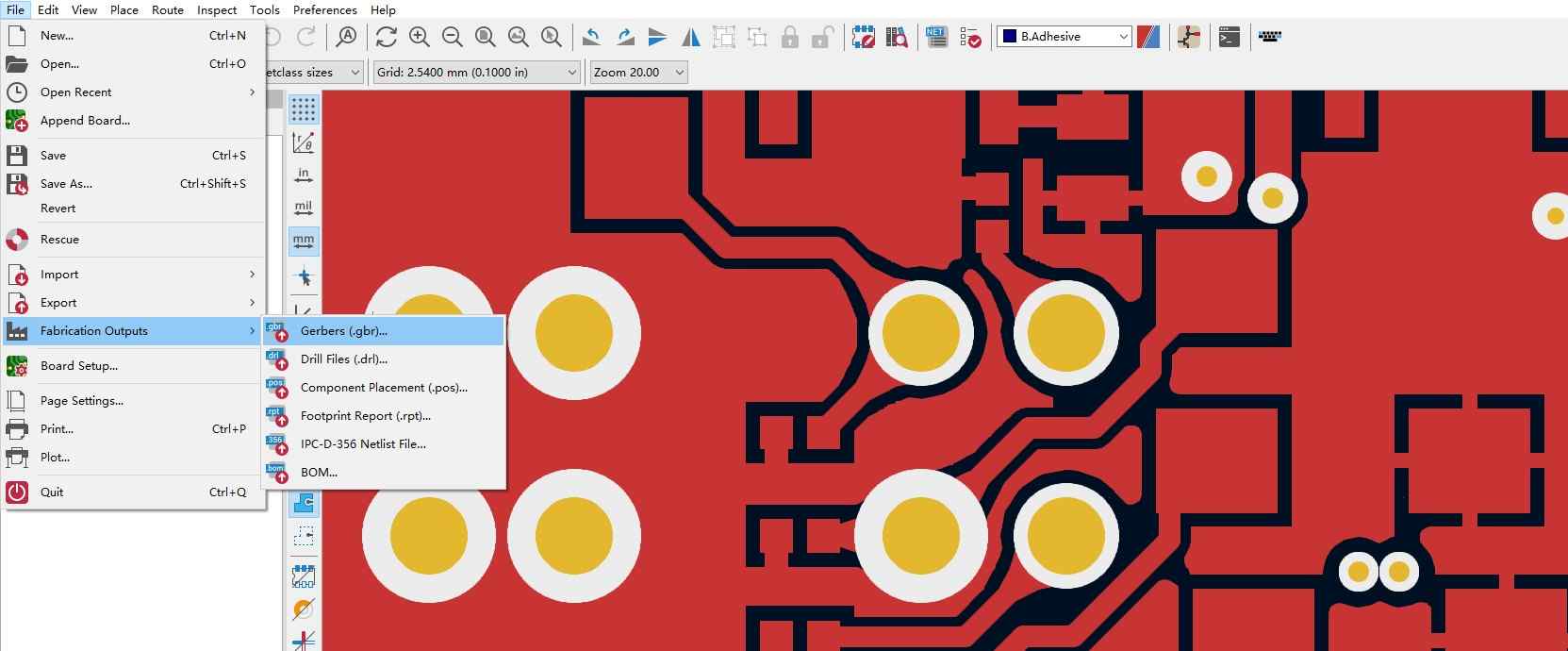This screenshot has width=1568, height=651.
Task: Open the Inspect menu
Action: coord(217,9)
